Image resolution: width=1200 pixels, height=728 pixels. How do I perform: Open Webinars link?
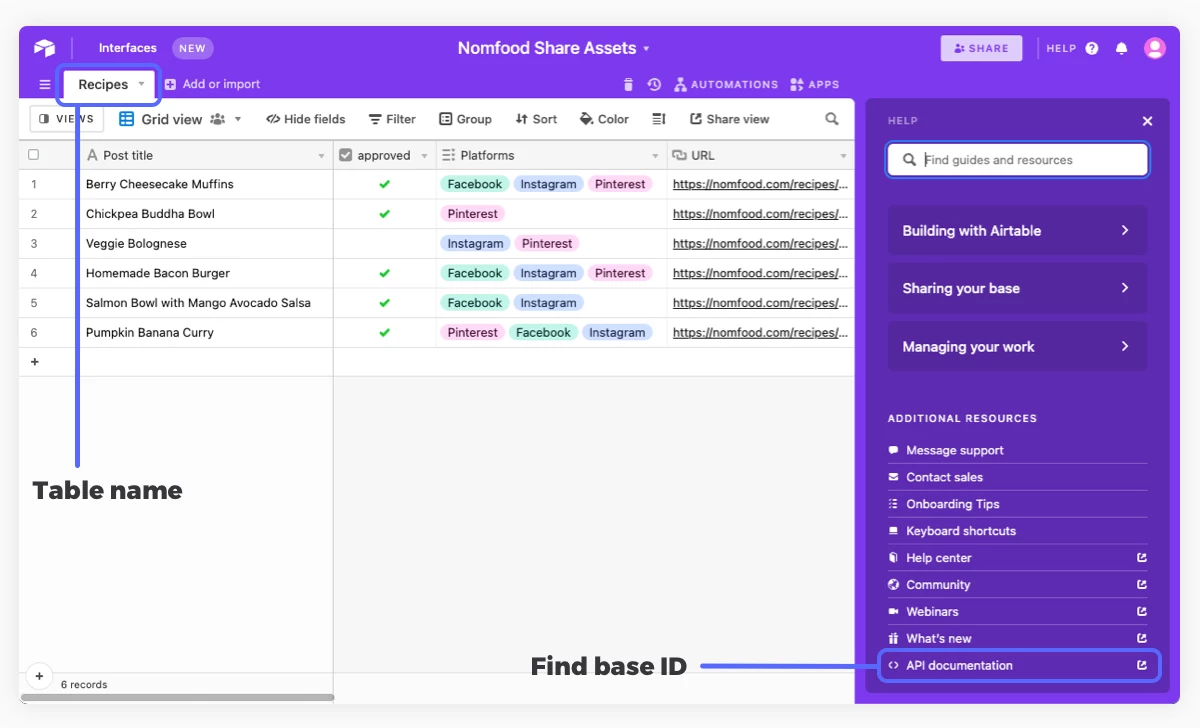click(1017, 611)
